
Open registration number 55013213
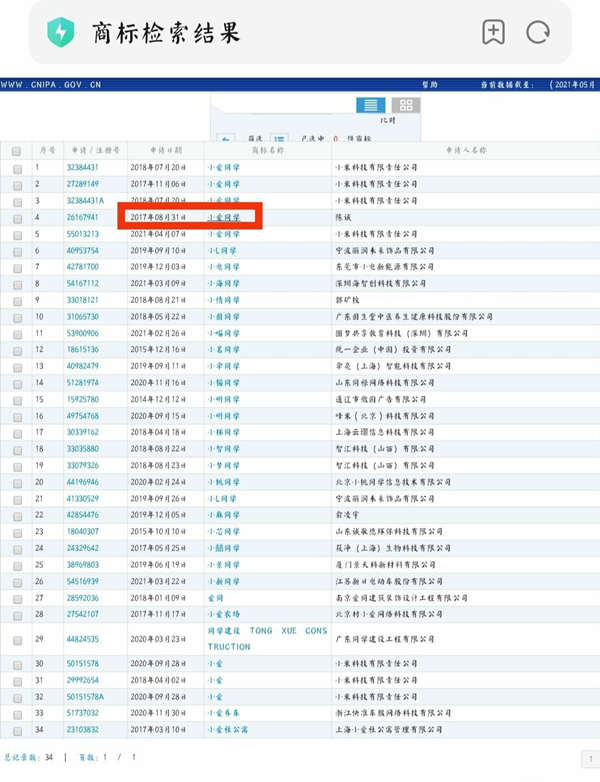pos(82,234)
